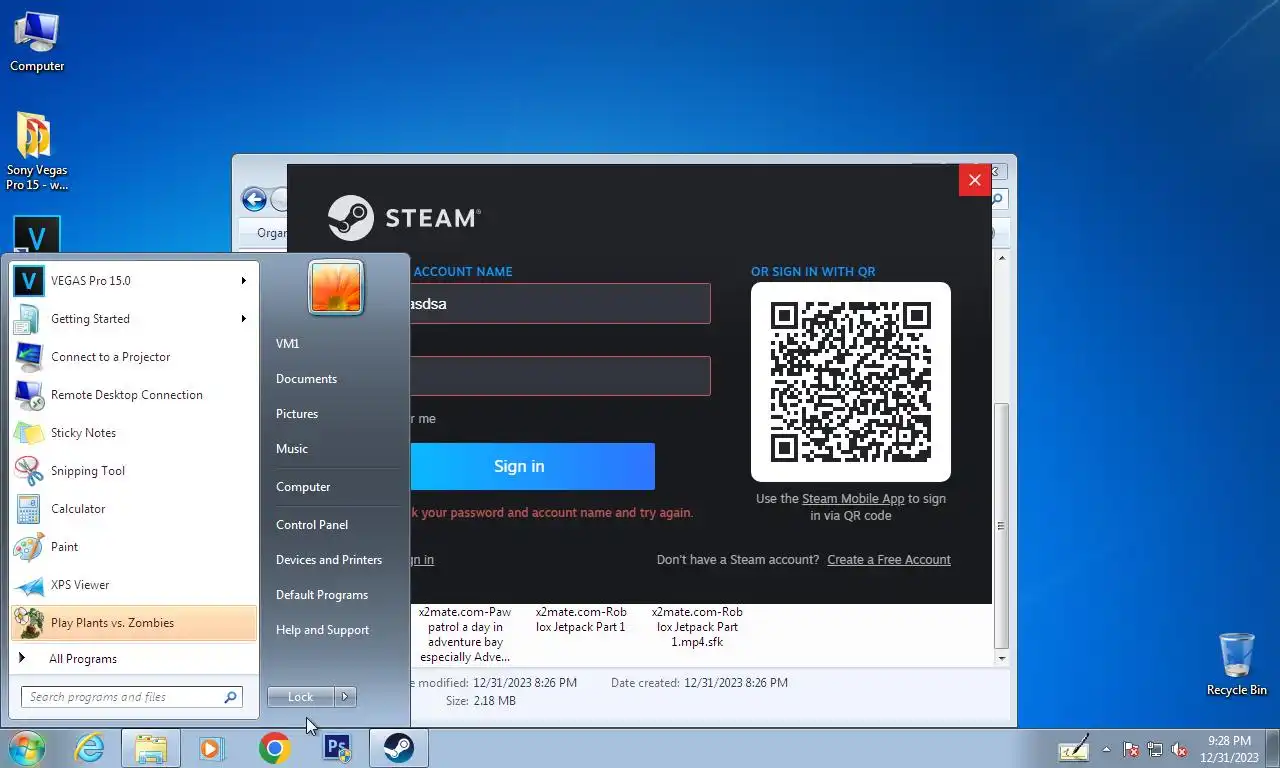Click Create a Free Account link
Screen dimensions: 1280x768
pos(889,560)
